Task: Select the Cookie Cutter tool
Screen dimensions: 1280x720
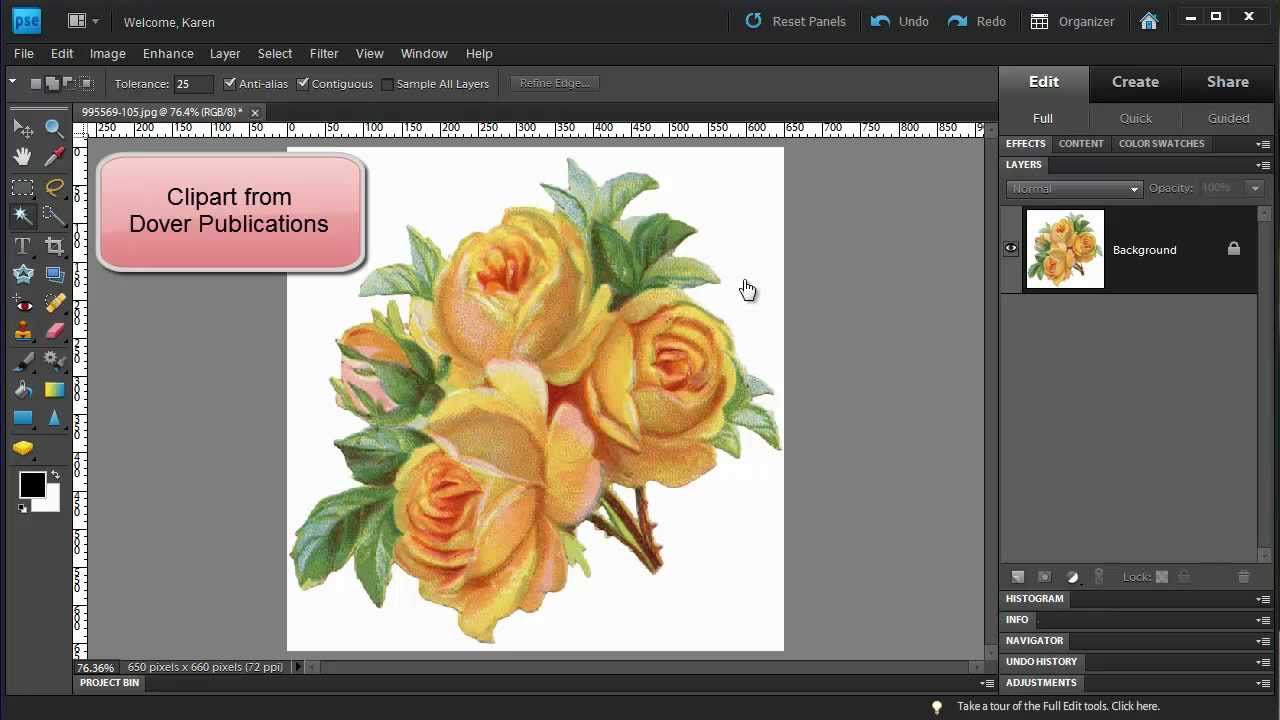Action: [23, 274]
